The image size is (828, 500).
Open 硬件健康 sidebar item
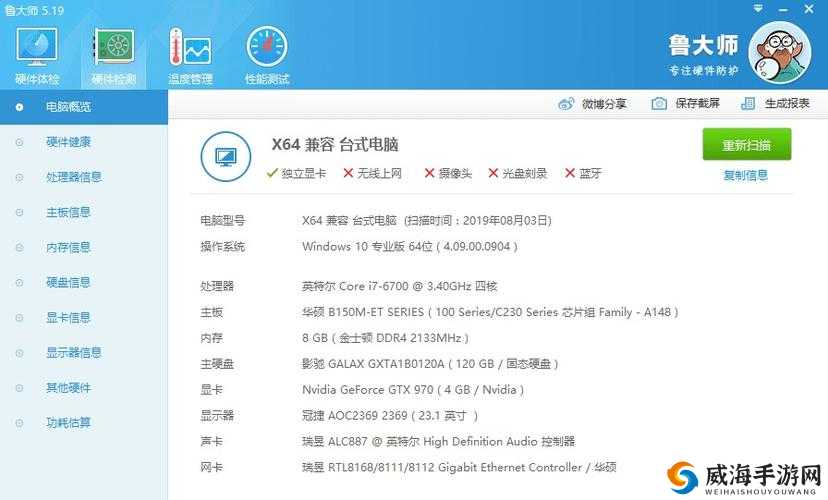(x=68, y=142)
